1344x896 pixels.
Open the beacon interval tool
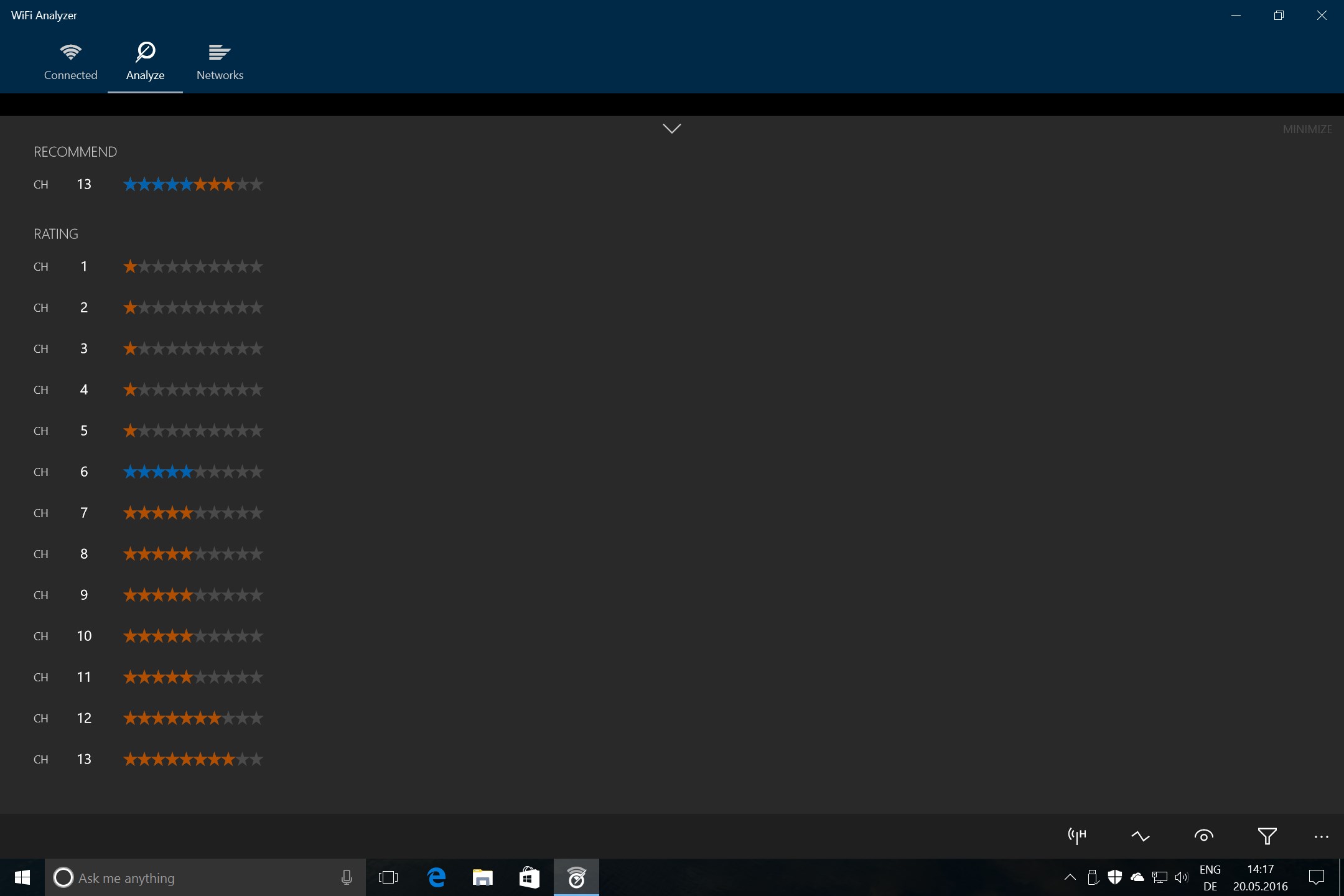[1076, 836]
